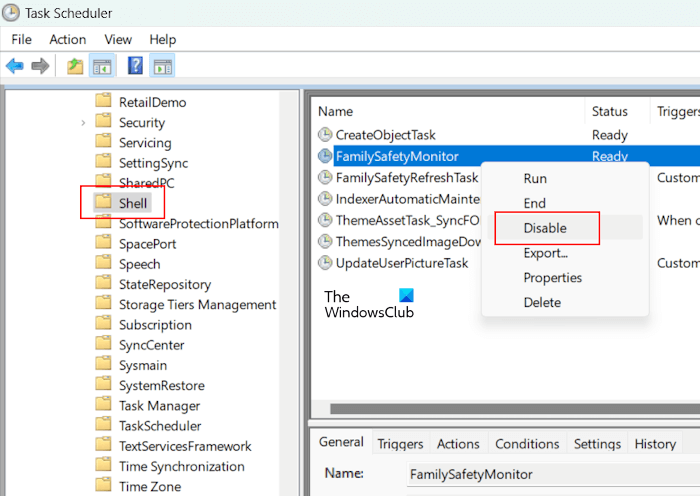Click the Back arrow toolbar icon

click(x=15, y=66)
